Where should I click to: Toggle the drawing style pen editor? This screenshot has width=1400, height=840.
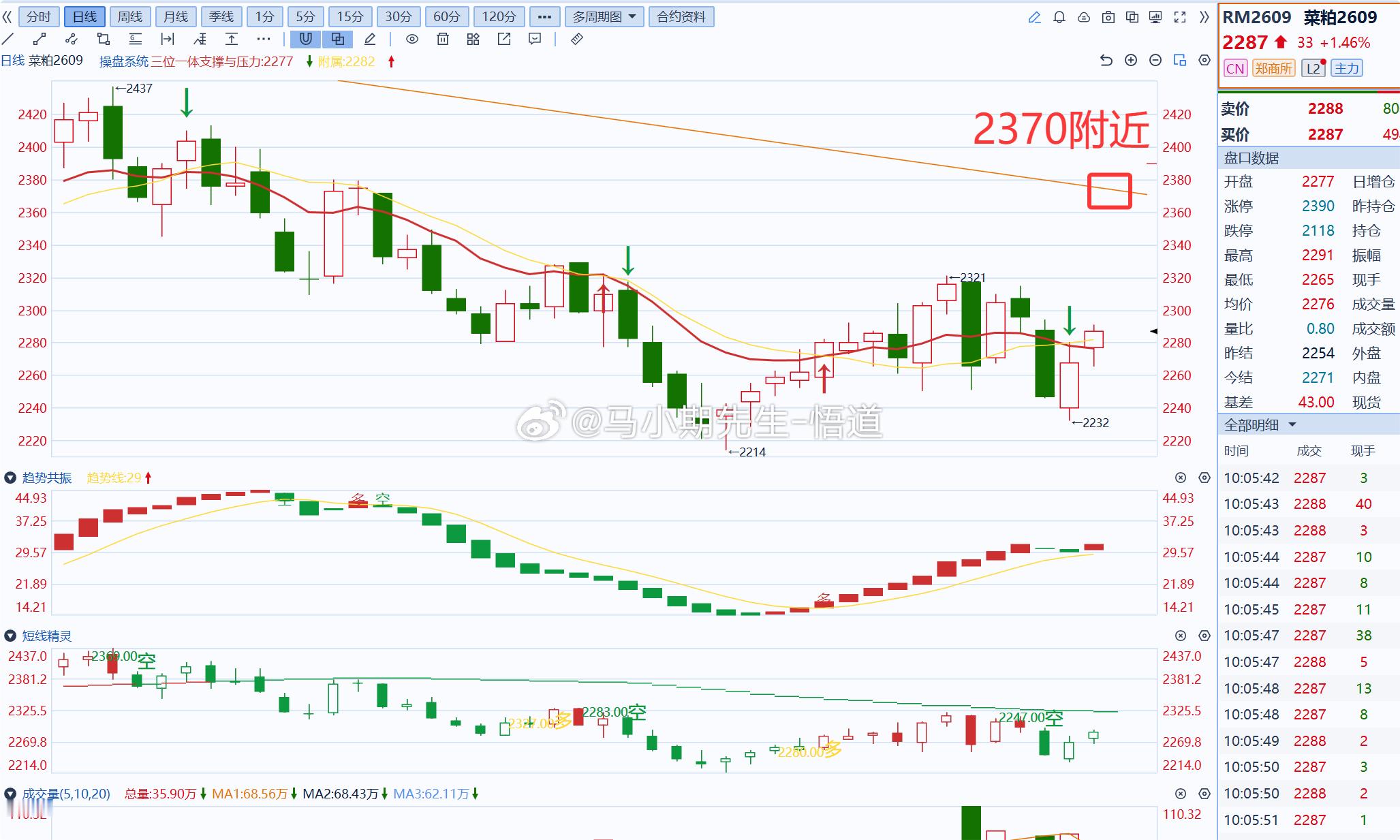point(370,39)
